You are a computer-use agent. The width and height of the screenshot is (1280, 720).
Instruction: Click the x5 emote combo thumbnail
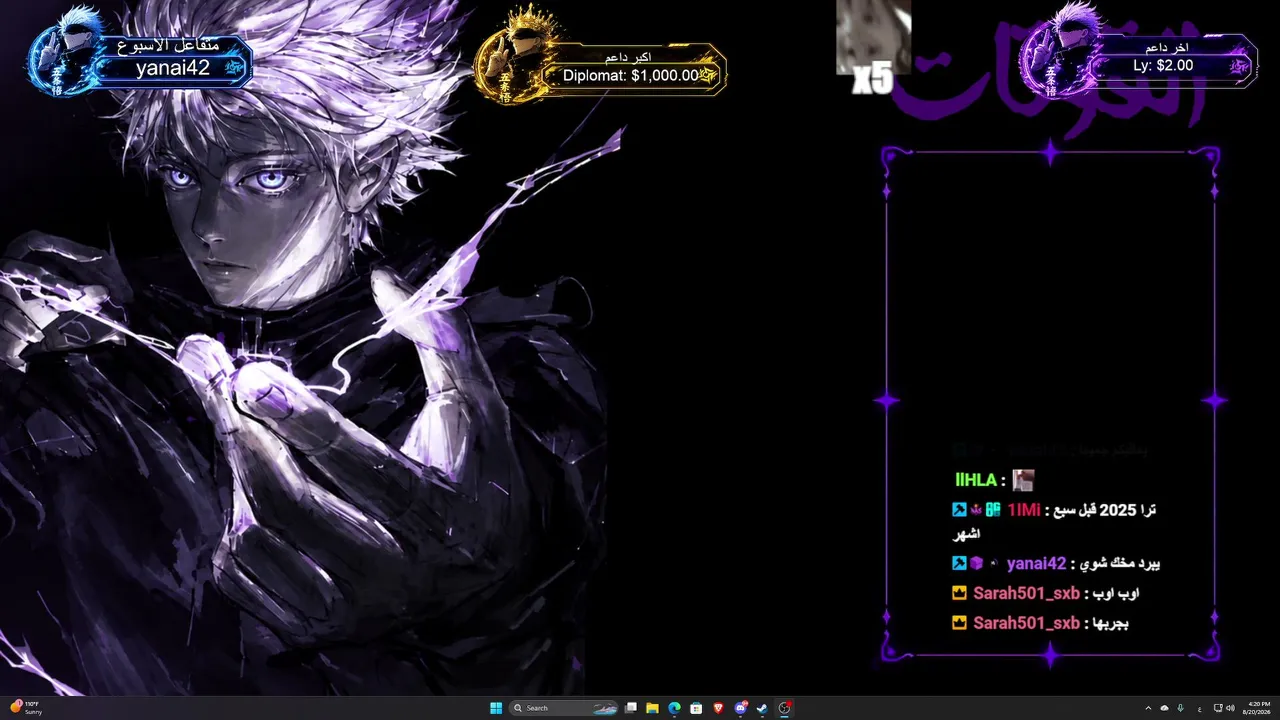click(873, 47)
